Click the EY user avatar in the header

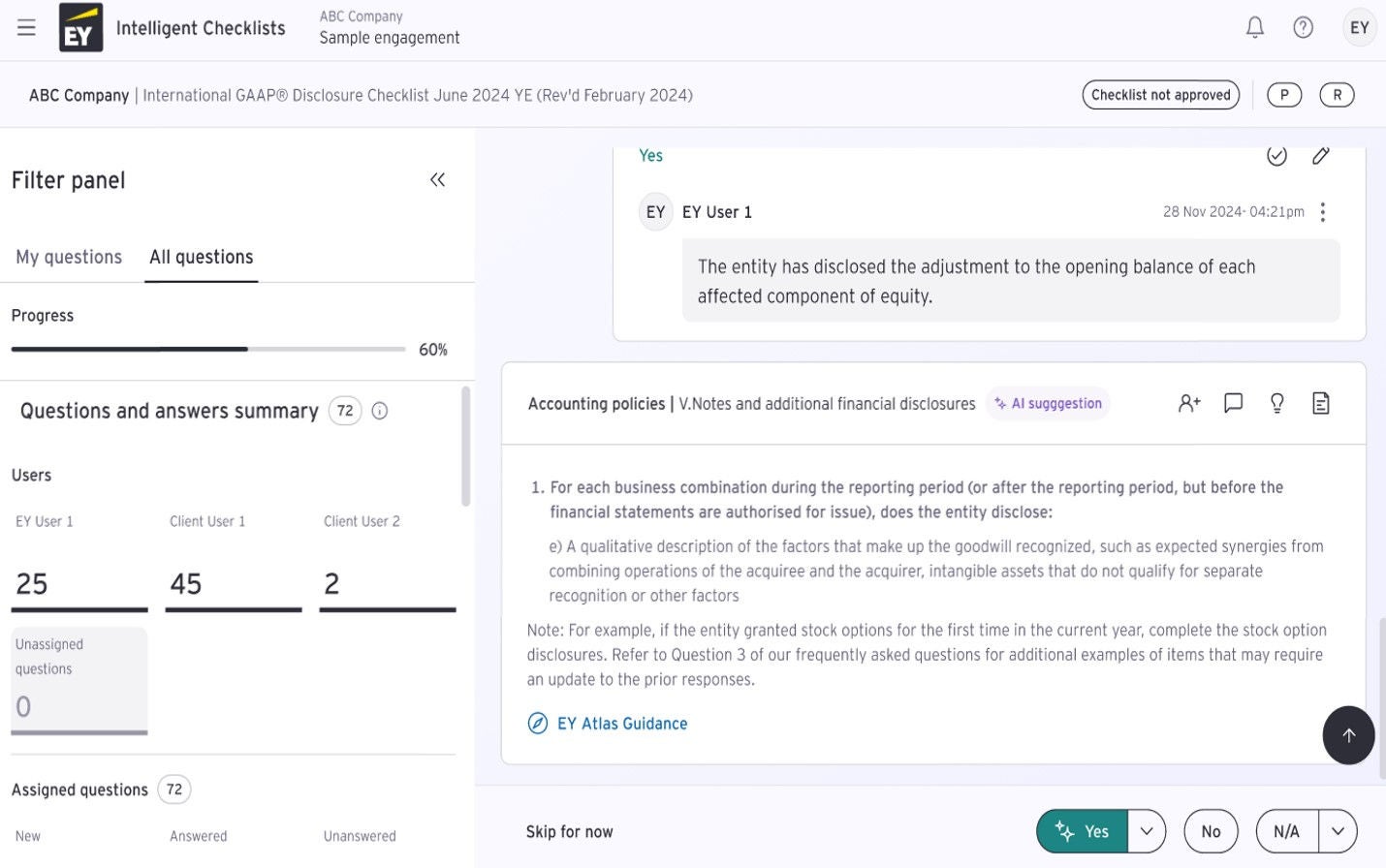pyautogui.click(x=1359, y=27)
